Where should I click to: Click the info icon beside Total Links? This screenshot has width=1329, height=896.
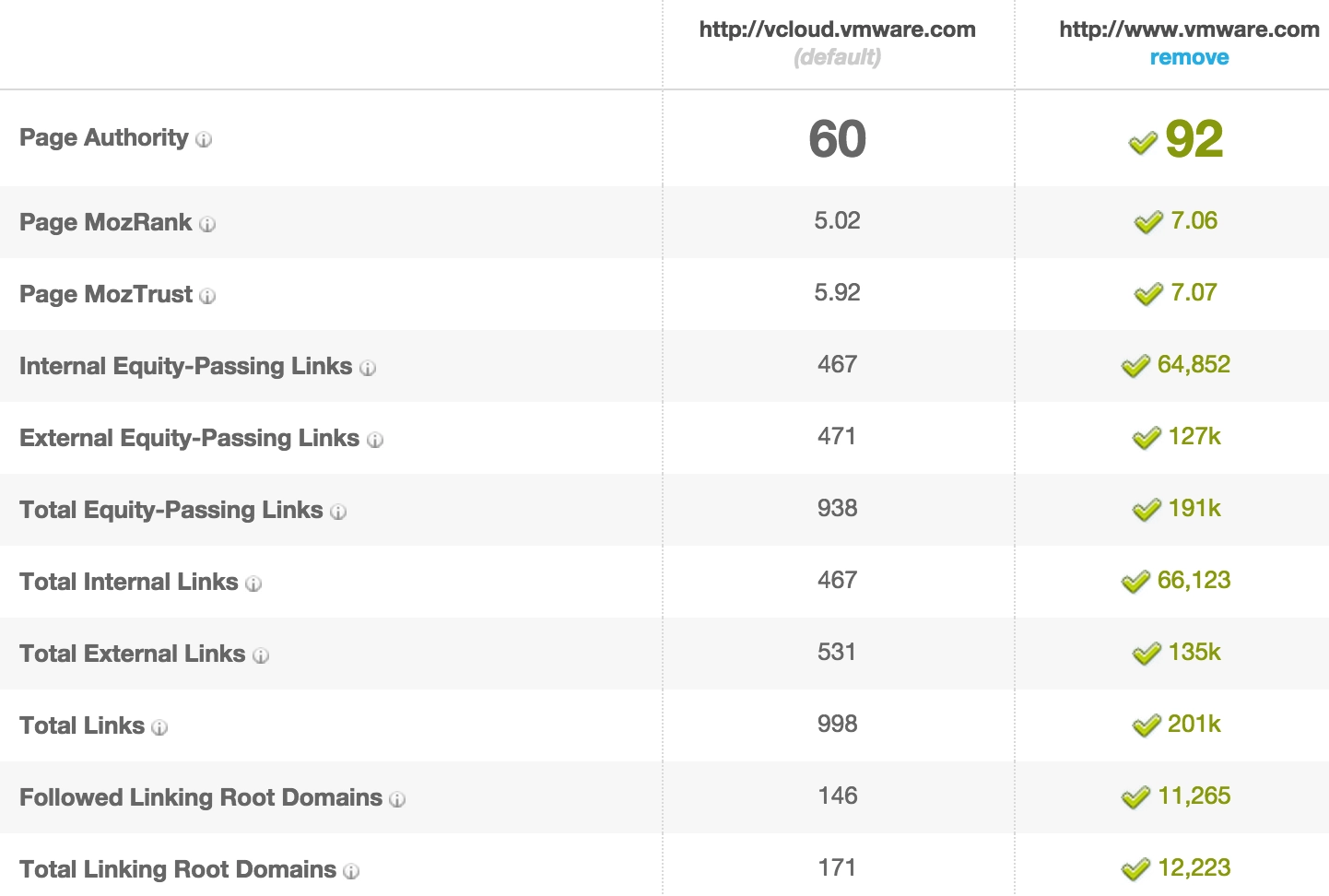point(159,727)
